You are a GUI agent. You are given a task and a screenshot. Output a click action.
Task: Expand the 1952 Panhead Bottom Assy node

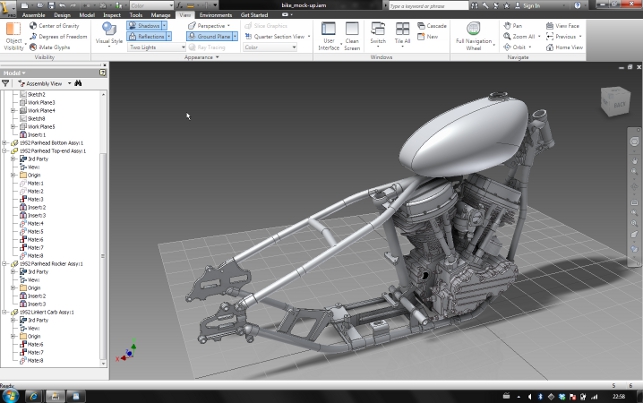tap(5, 142)
